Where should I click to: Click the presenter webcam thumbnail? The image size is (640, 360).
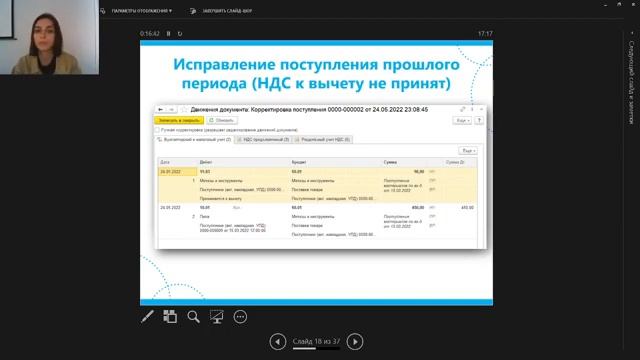tap(49, 37)
